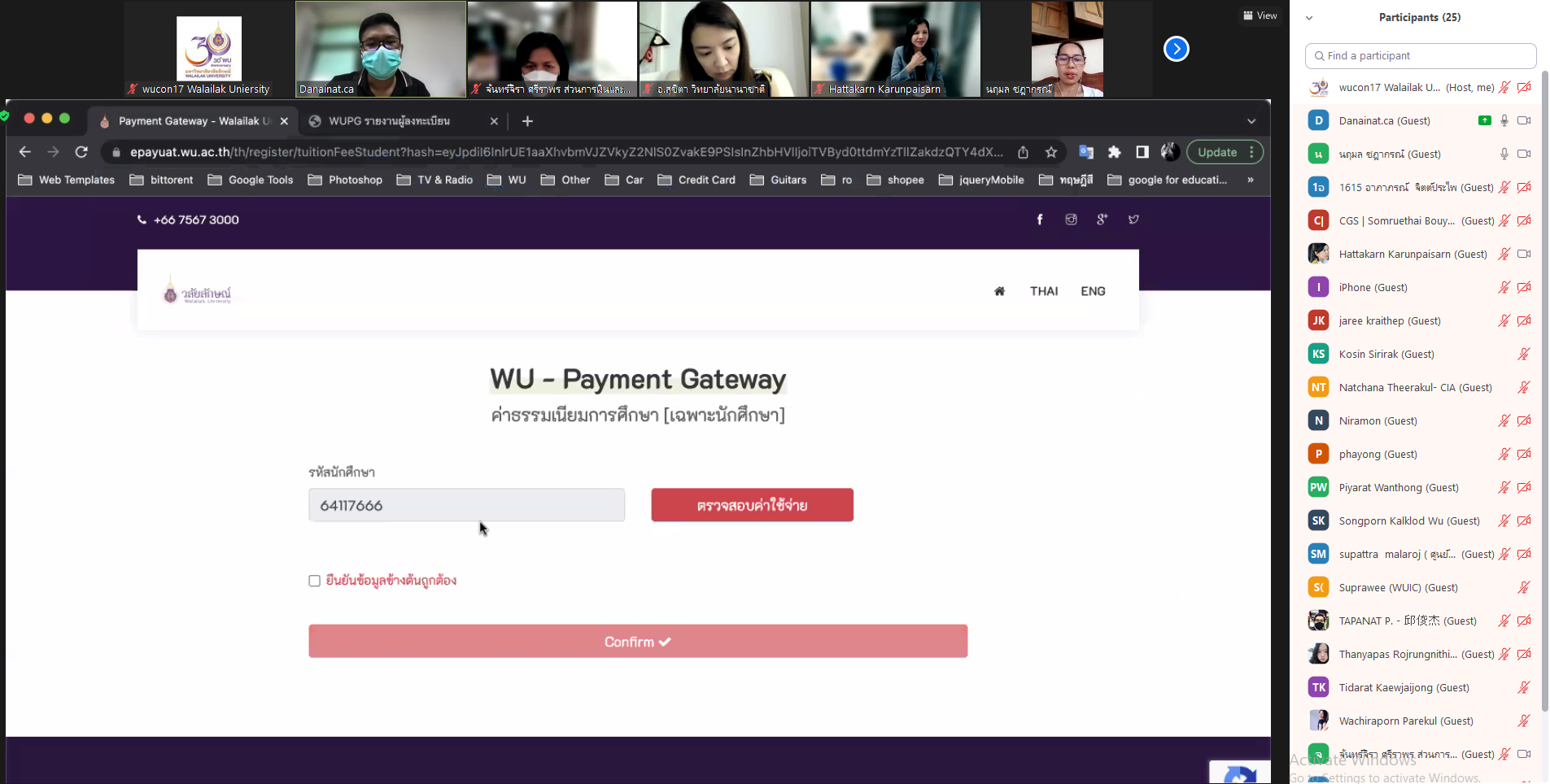Click the Twitter bird icon
The height and width of the screenshot is (784, 1550).
click(x=1133, y=220)
